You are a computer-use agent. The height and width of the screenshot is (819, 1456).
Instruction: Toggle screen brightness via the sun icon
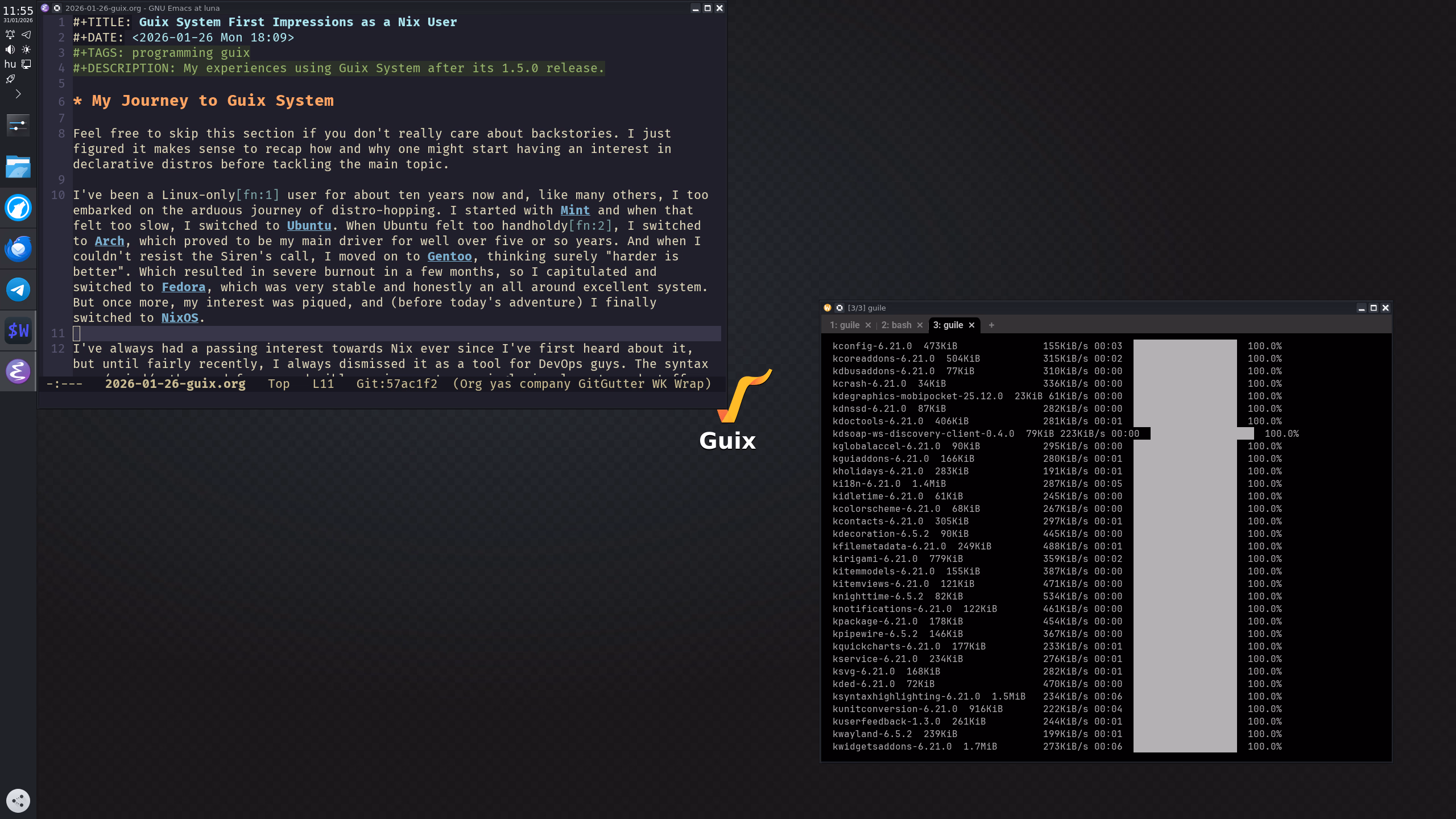click(26, 49)
